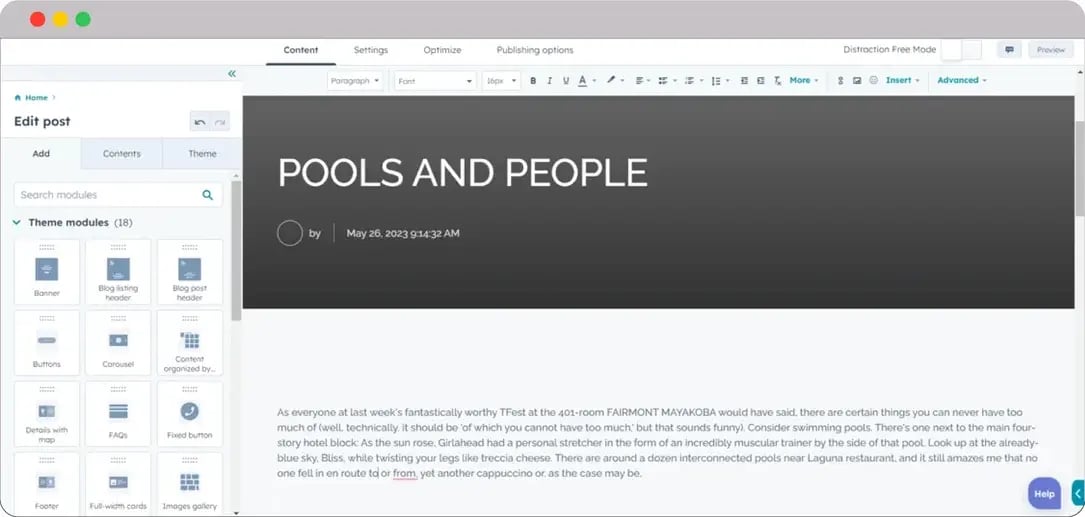1085x517 pixels.
Task: Open the Paragraph style dropdown
Action: 356,81
